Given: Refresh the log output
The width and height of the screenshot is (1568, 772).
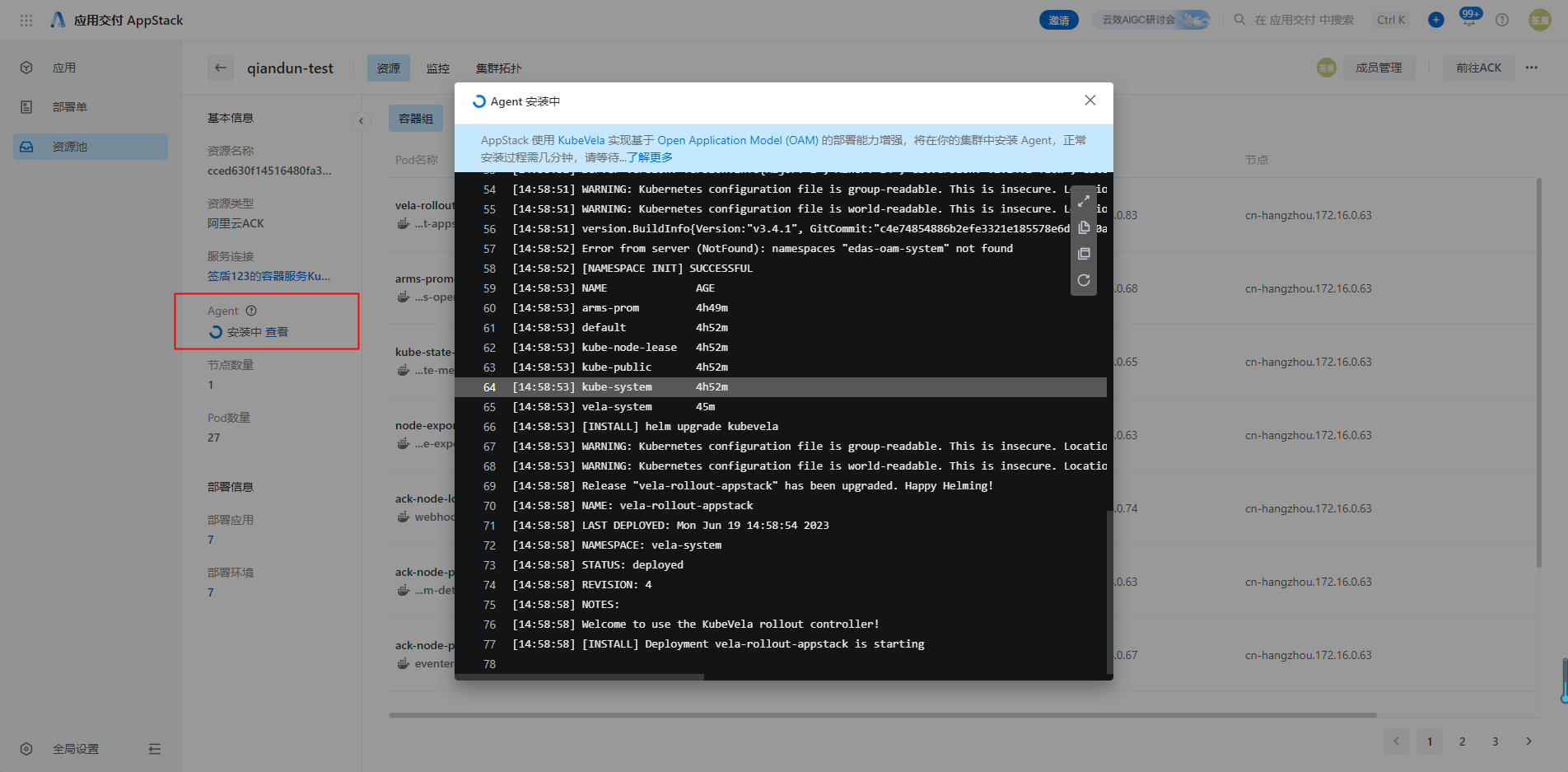Looking at the screenshot, I should pos(1084,280).
